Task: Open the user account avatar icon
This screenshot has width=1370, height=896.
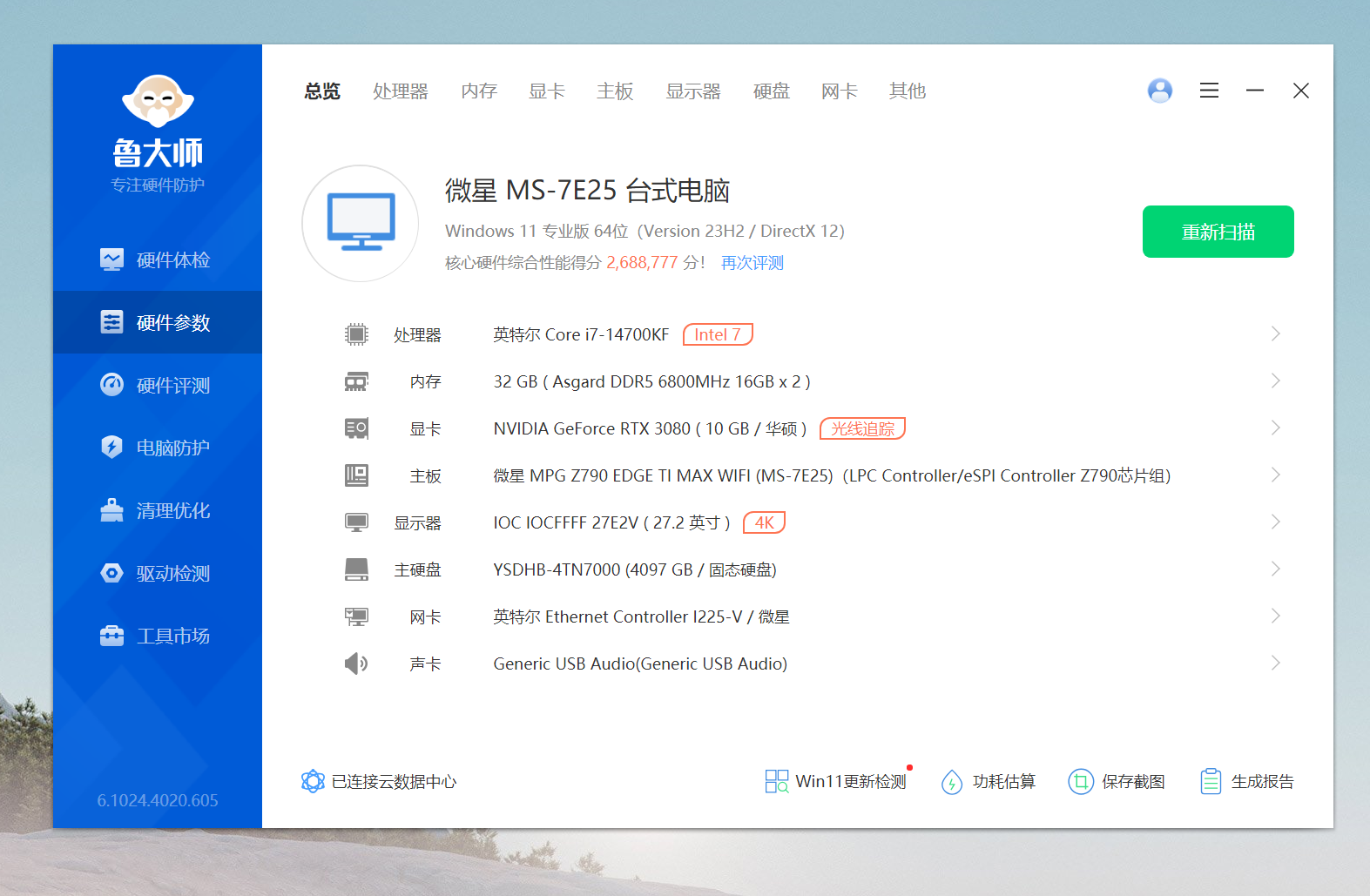Action: 1160,91
